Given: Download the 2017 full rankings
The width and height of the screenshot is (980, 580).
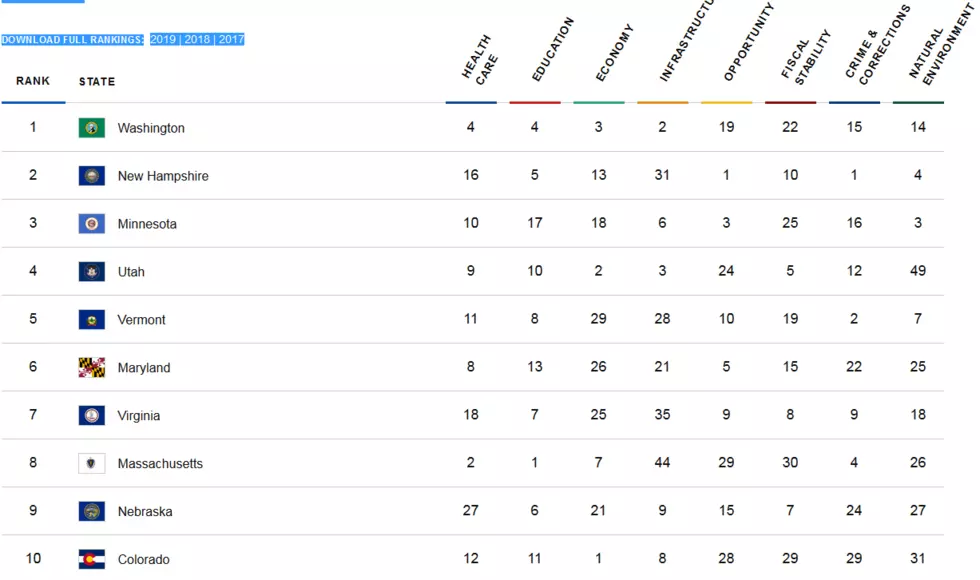Looking at the screenshot, I should point(231,39).
